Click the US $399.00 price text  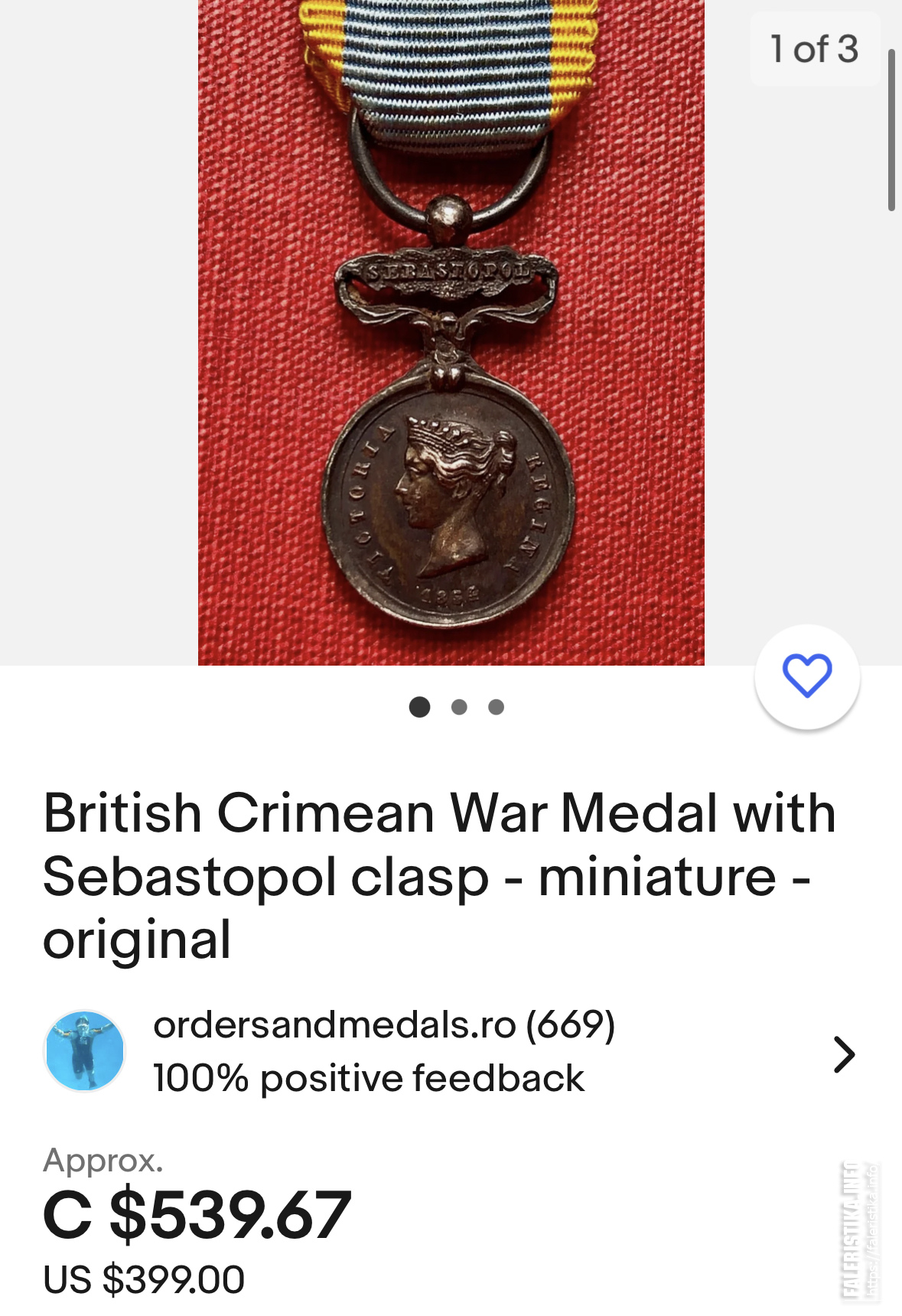point(144,1279)
